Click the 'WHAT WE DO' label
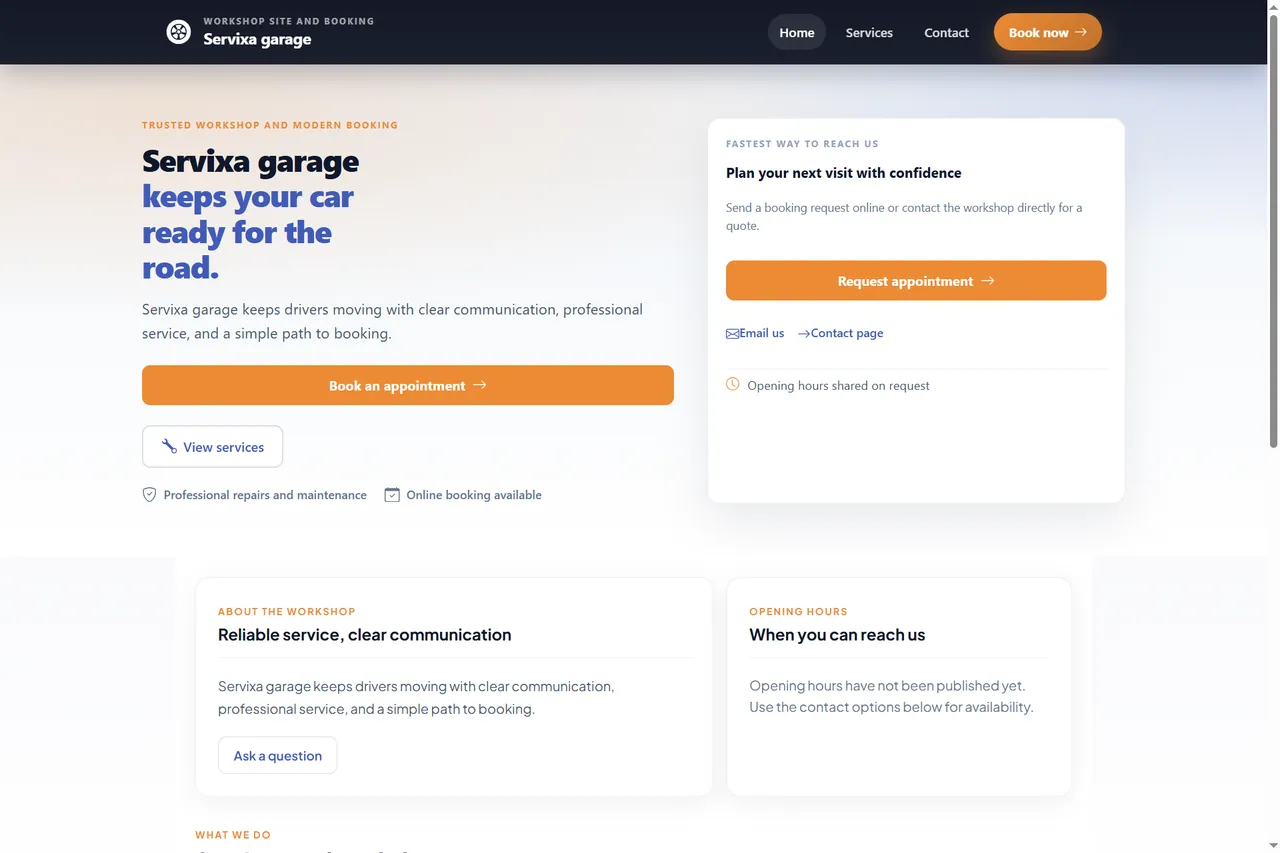 click(233, 835)
